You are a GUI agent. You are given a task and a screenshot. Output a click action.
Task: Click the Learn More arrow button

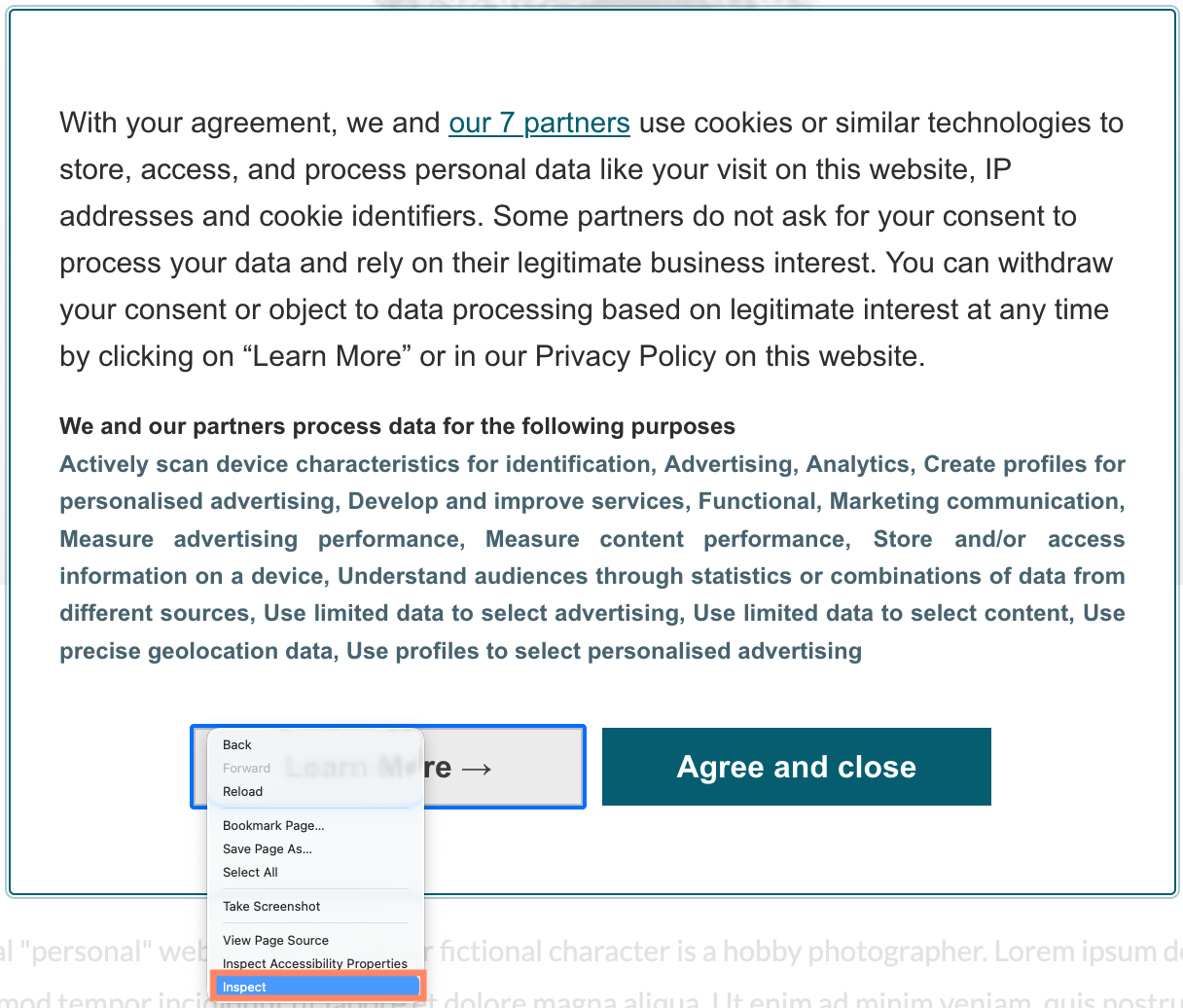click(x=502, y=768)
